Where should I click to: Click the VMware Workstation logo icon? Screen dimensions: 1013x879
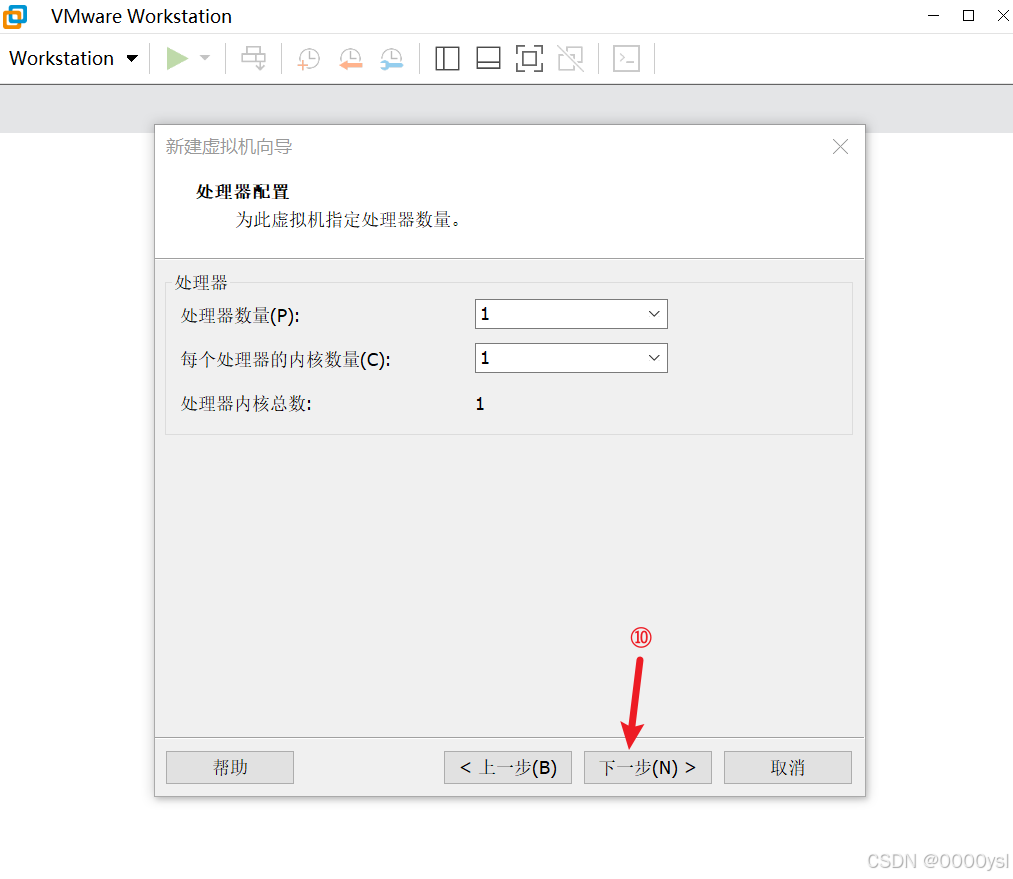coord(16,16)
